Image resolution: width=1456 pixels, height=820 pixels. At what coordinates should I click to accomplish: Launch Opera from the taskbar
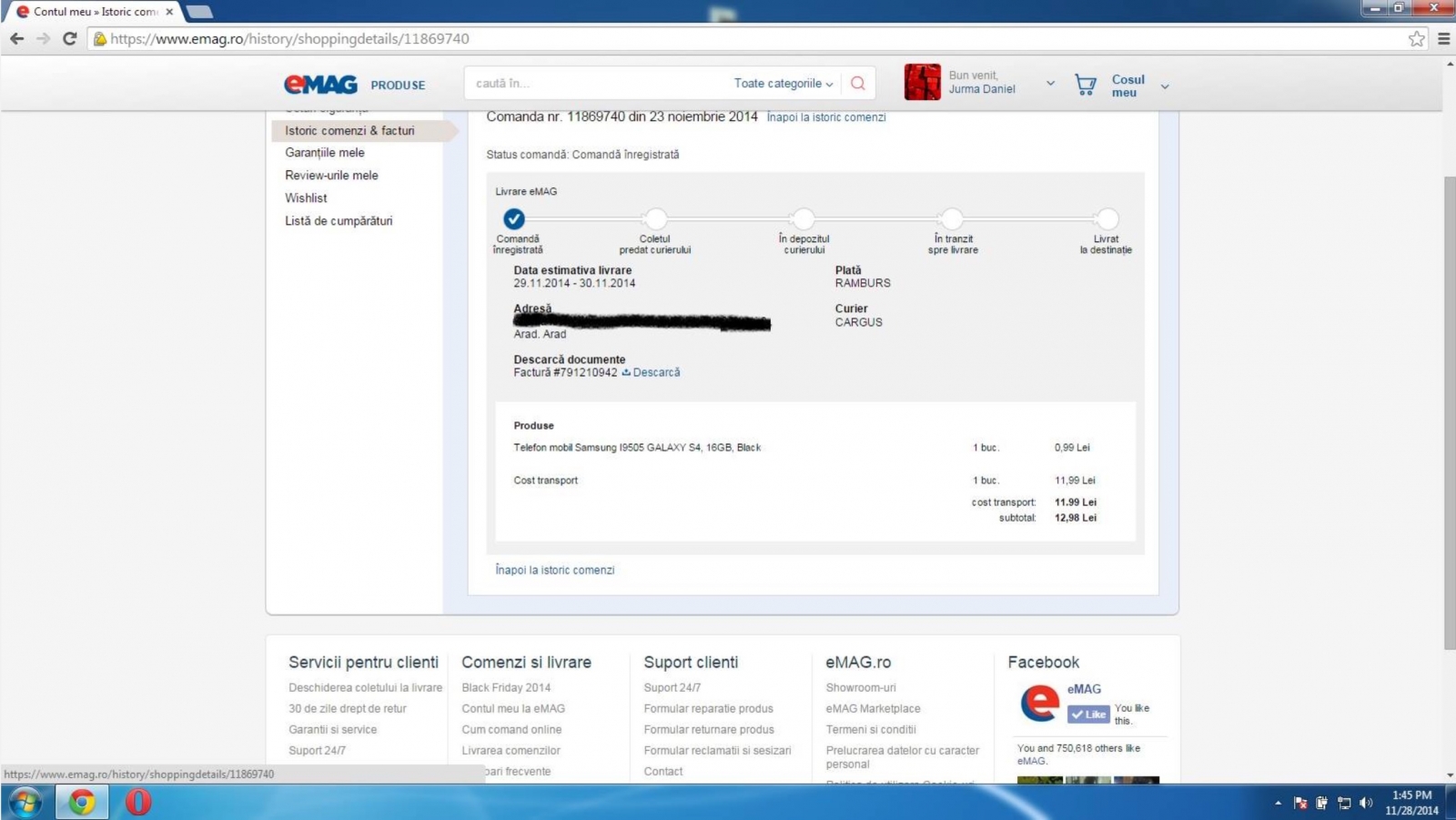pos(138,802)
